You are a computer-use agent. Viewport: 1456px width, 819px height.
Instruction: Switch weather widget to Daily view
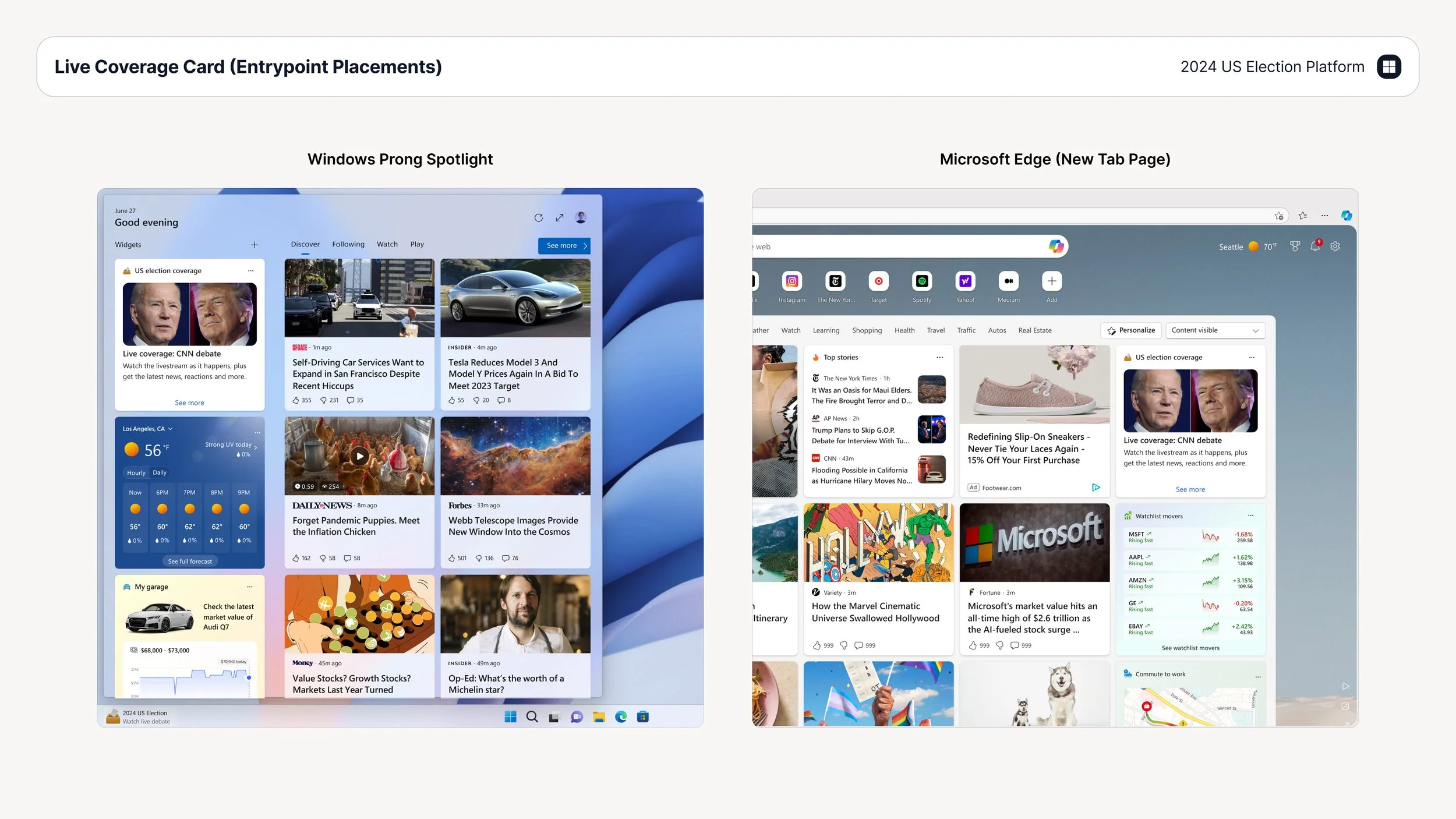pyautogui.click(x=160, y=473)
